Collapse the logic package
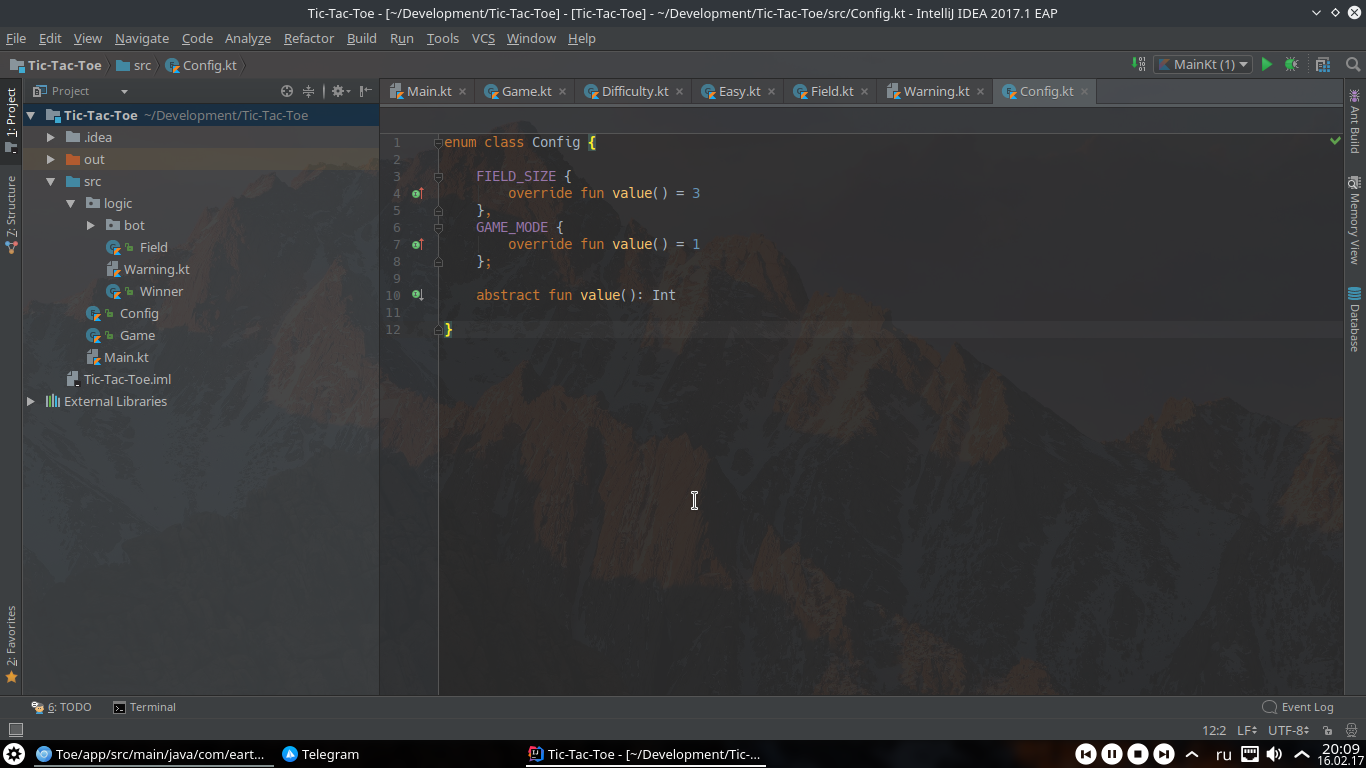The image size is (1366, 768). coord(71,203)
